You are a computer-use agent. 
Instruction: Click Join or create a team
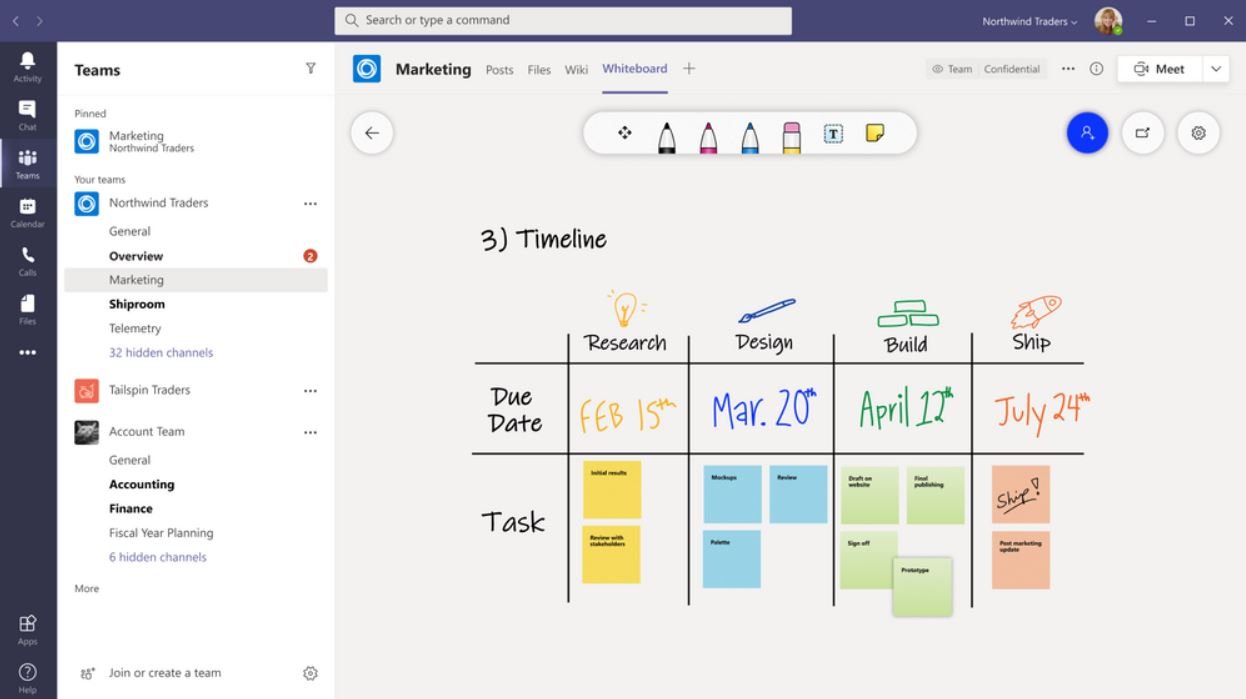(x=165, y=673)
